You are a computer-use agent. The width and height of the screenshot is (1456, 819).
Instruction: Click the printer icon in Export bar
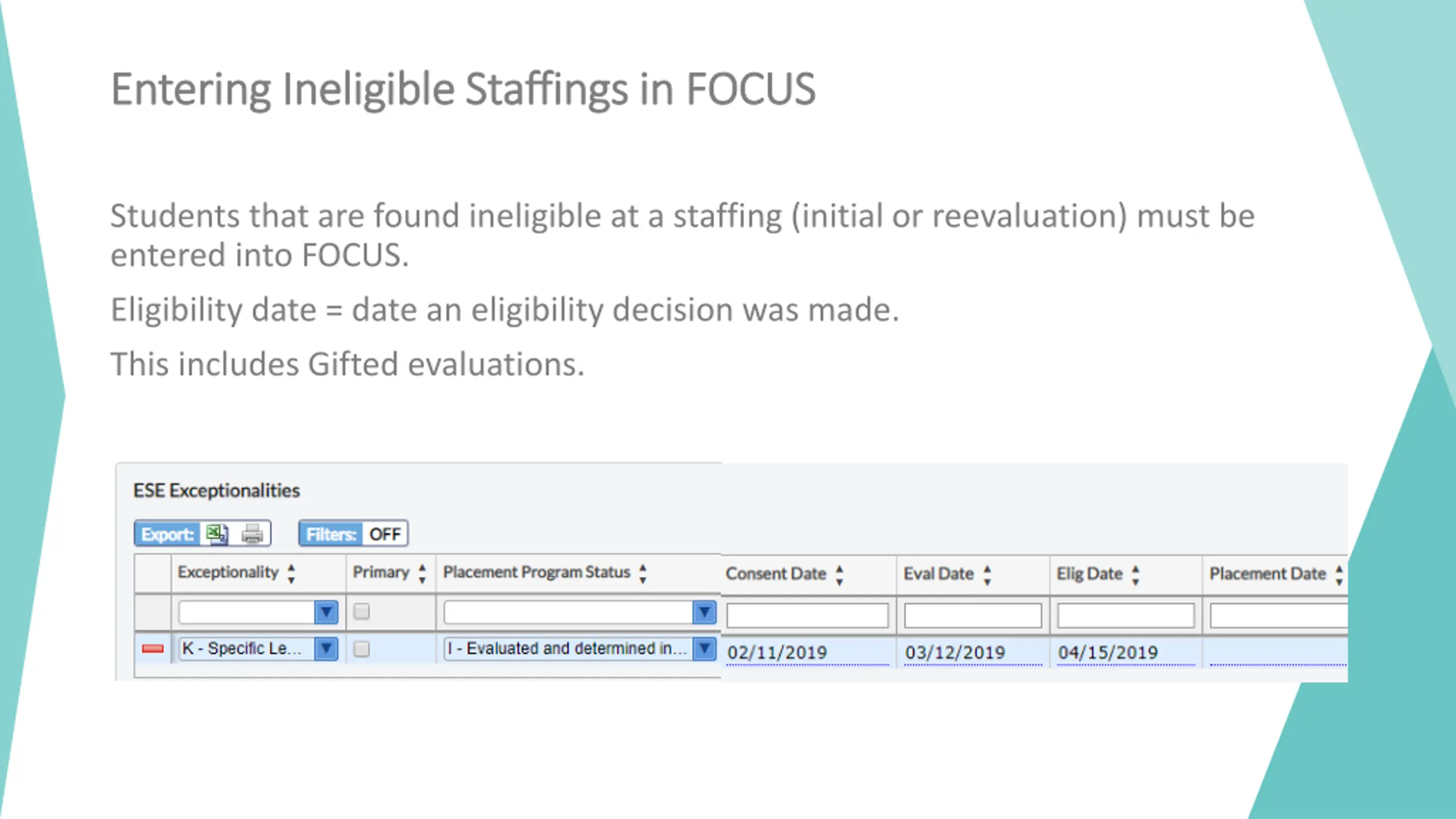[253, 534]
